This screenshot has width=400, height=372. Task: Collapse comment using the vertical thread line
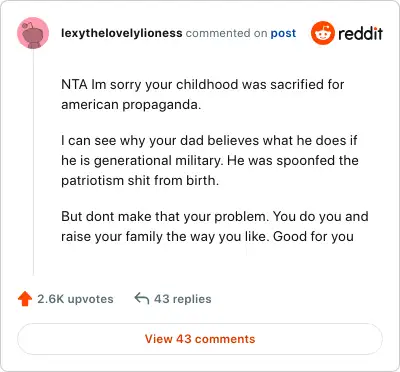tap(33, 162)
